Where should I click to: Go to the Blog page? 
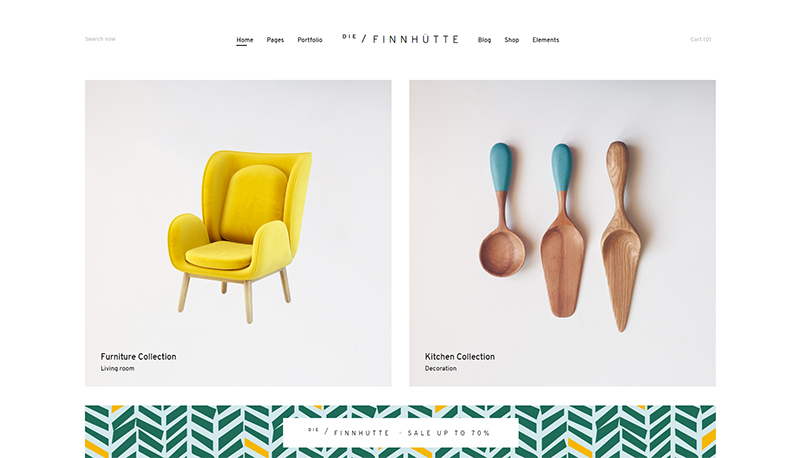(484, 40)
